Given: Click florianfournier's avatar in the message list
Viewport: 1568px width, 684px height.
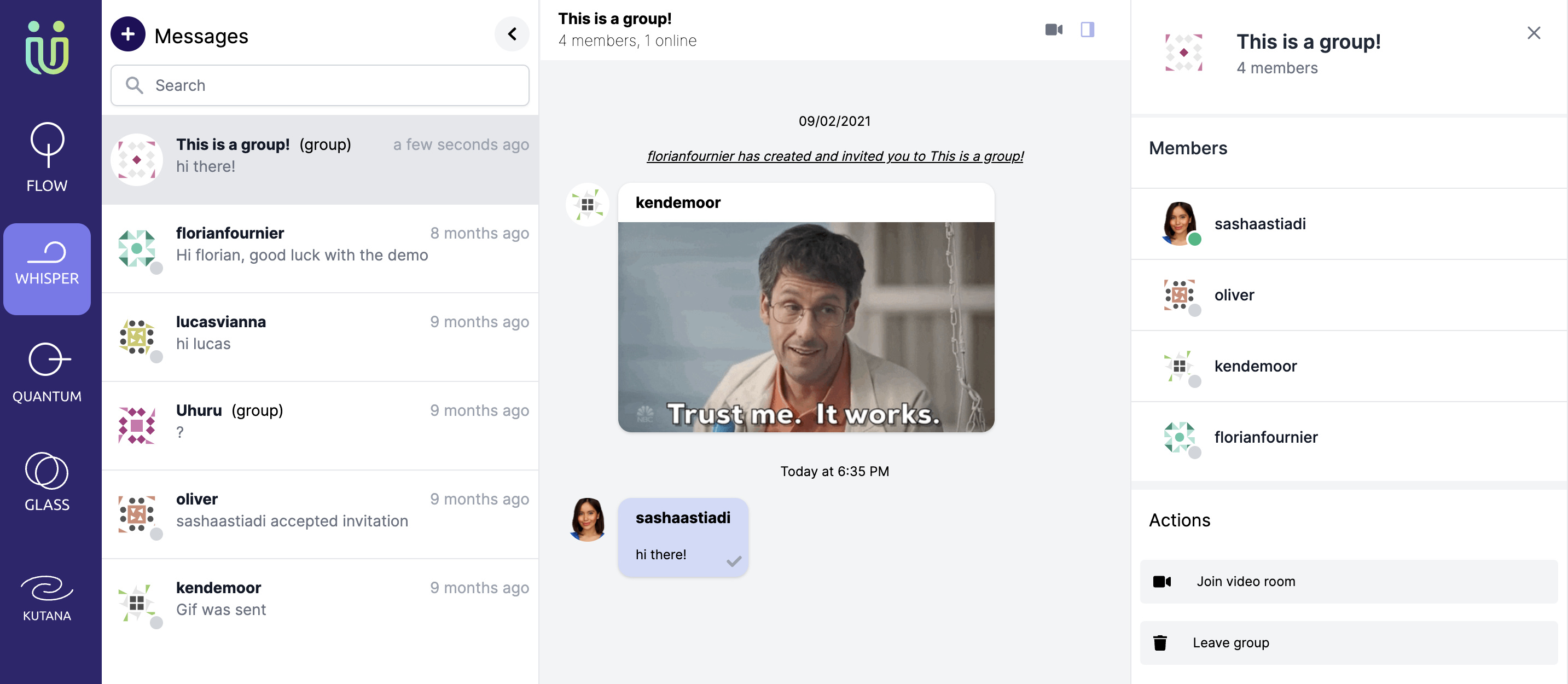Looking at the screenshot, I should pos(136,248).
